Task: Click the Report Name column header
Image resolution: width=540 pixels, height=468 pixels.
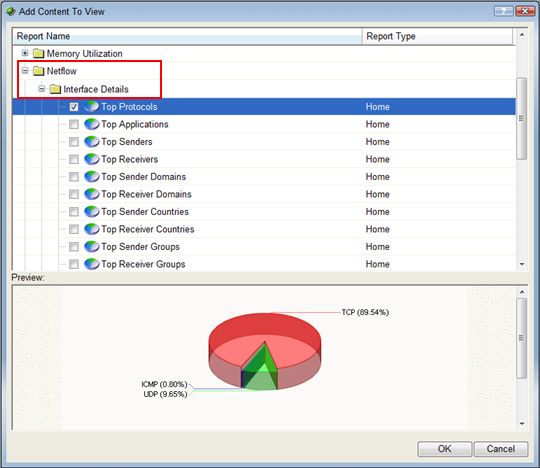Action: (x=187, y=36)
